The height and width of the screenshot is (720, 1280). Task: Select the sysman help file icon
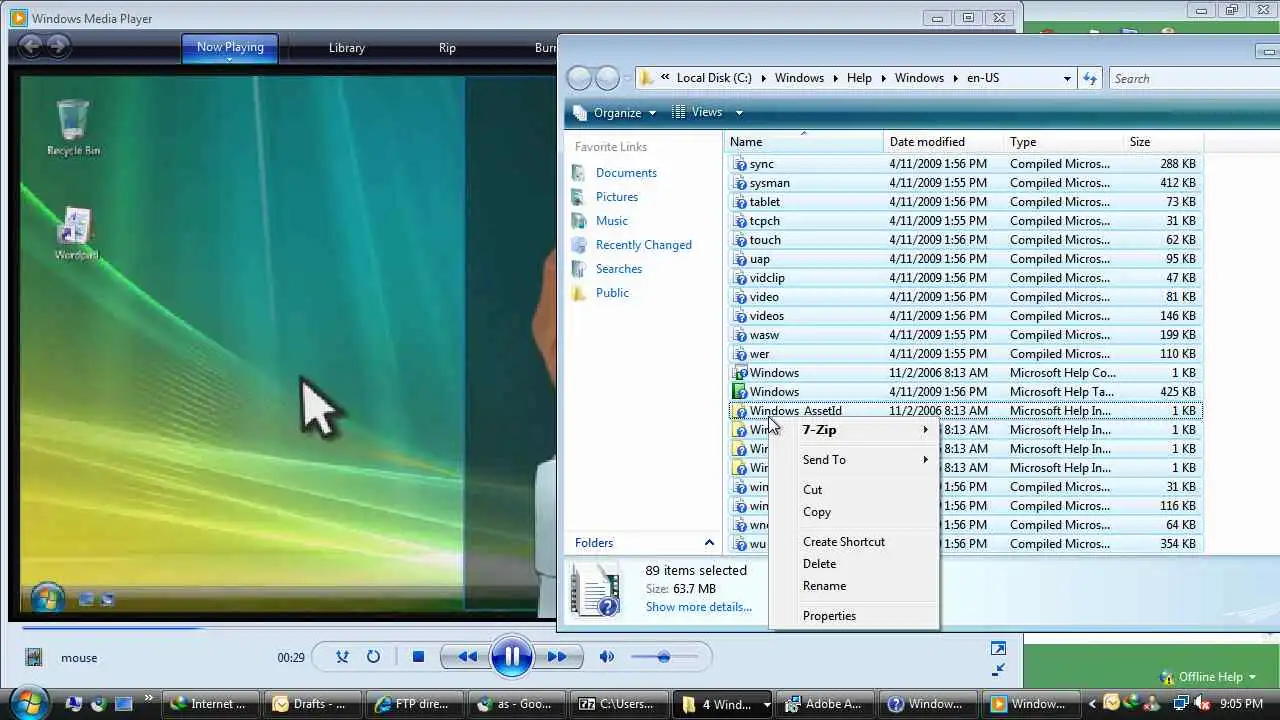point(740,183)
